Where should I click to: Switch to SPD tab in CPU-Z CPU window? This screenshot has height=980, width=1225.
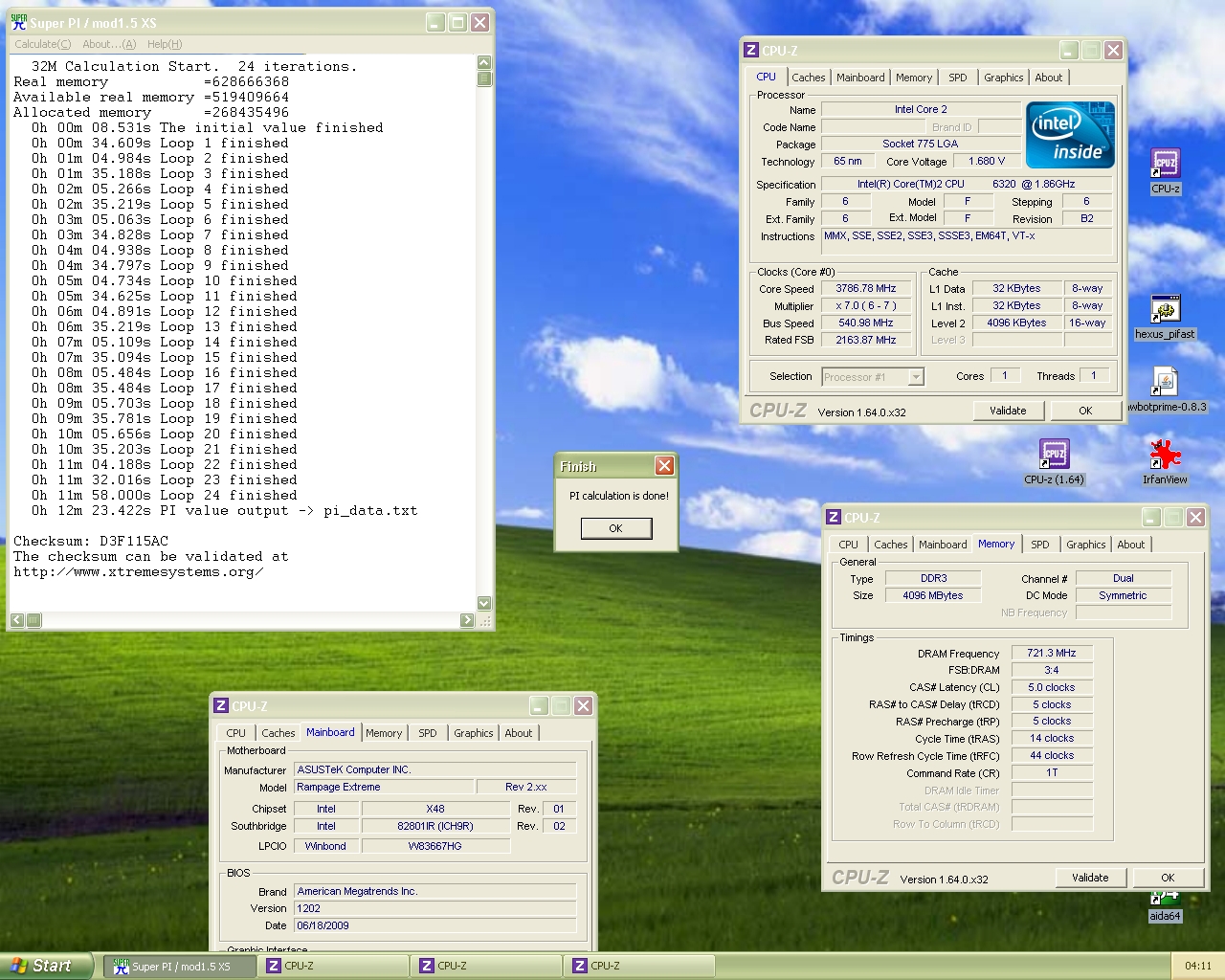pos(958,78)
